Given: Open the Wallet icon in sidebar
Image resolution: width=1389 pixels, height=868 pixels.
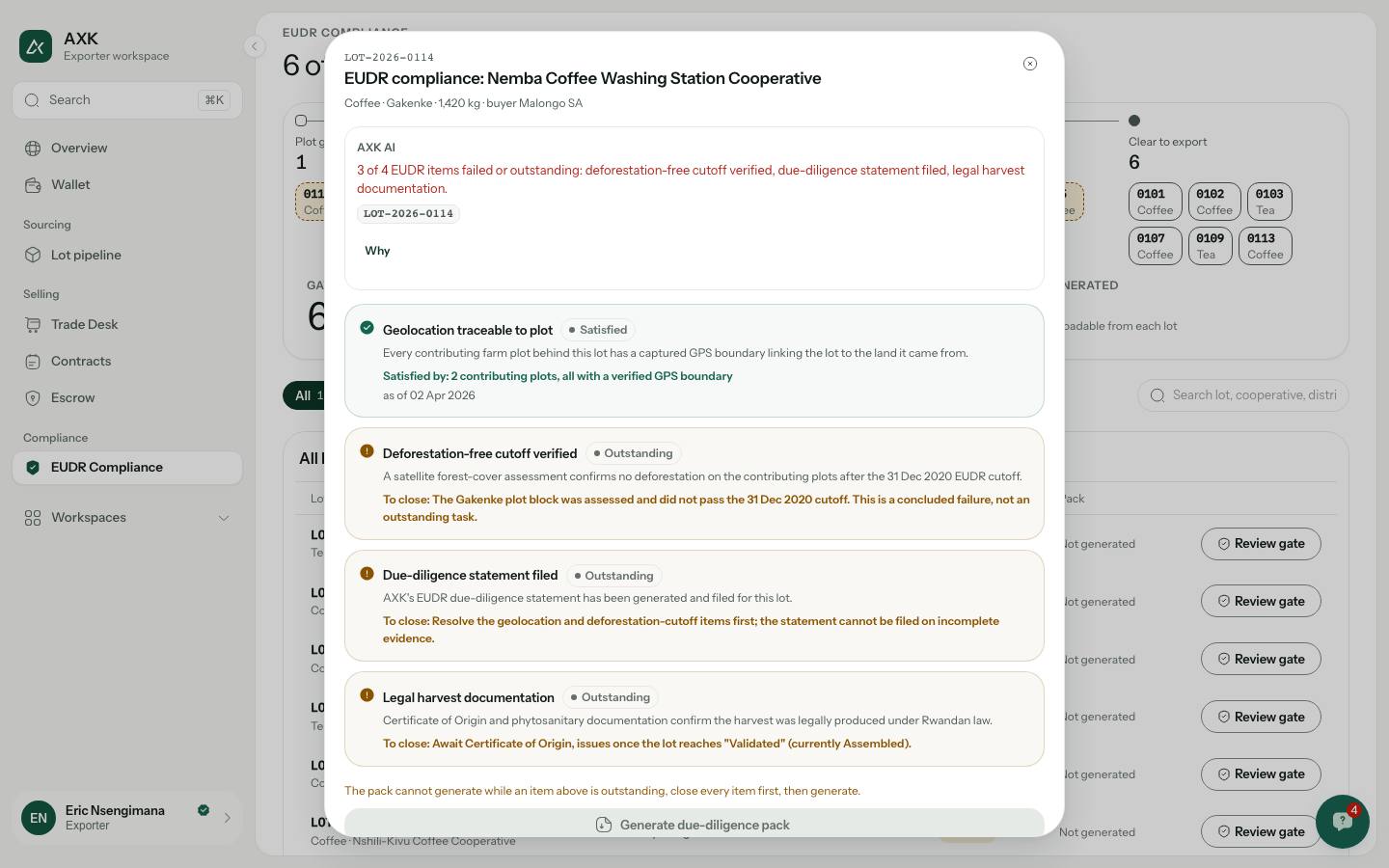Looking at the screenshot, I should [33, 185].
